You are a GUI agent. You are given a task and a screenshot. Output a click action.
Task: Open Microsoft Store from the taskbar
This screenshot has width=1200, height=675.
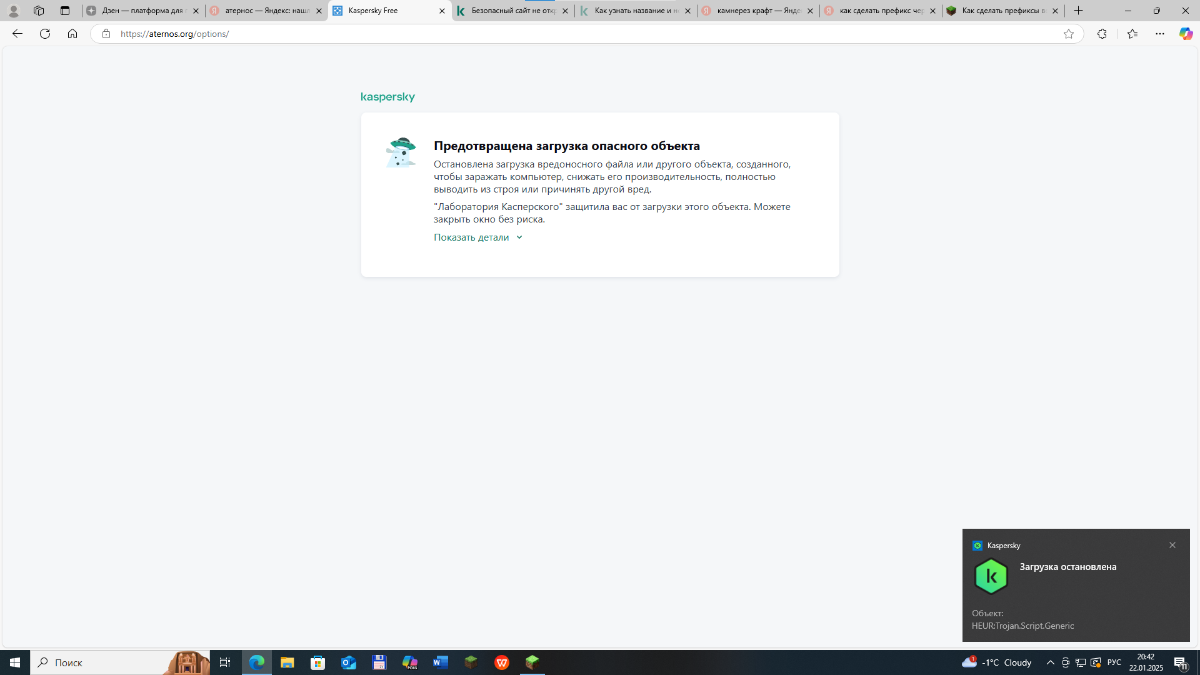pos(318,662)
